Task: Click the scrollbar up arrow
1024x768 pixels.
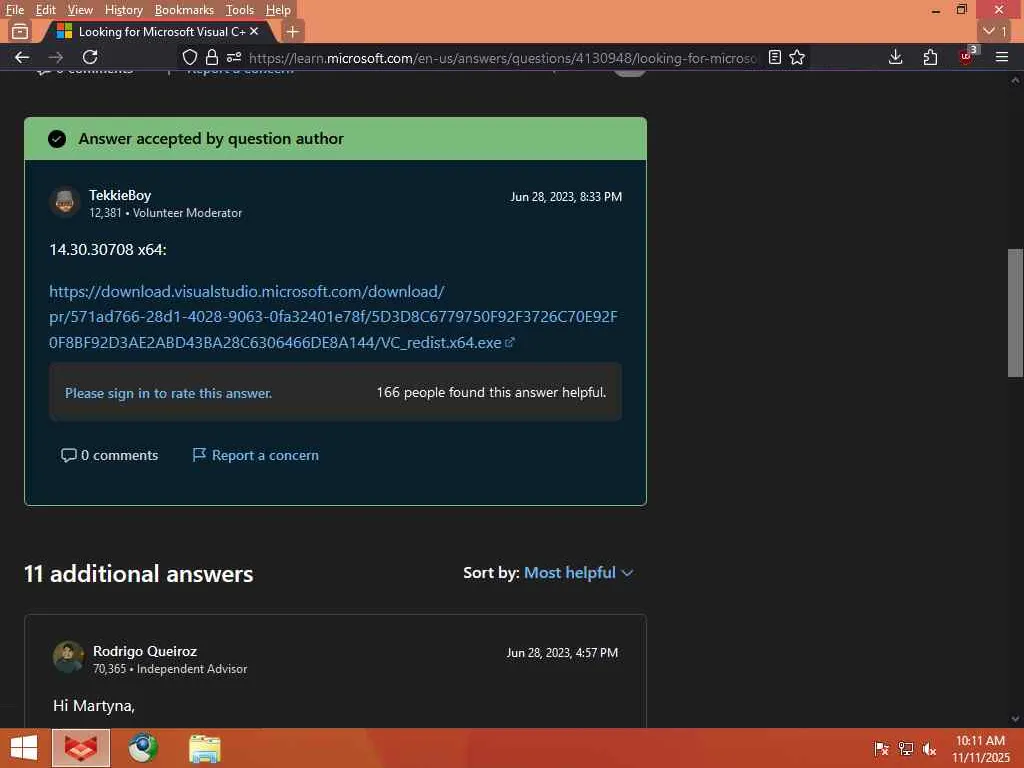Action: 1015,80
